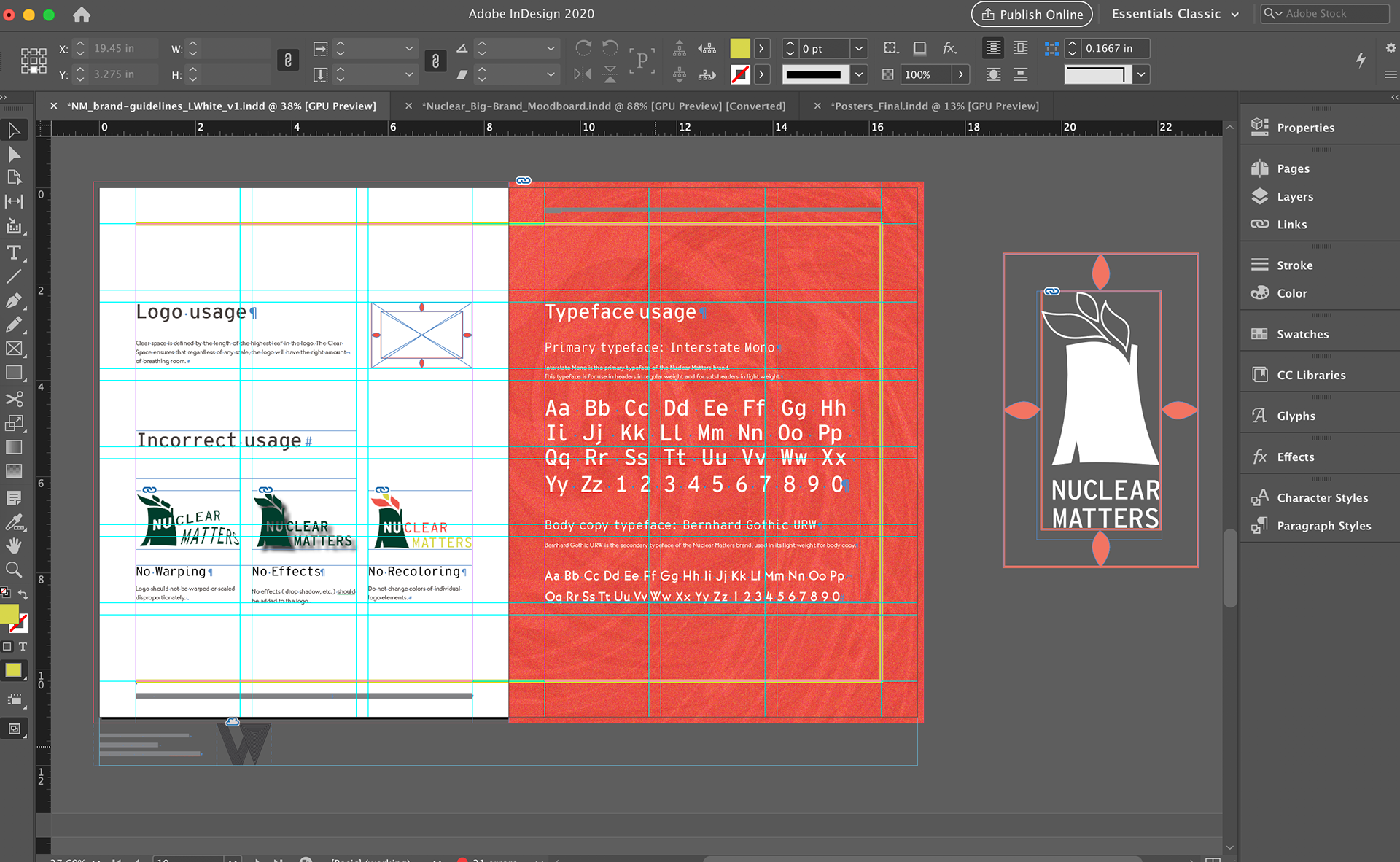1400x862 pixels.
Task: Expand the stroke color options arrow
Action: [761, 74]
